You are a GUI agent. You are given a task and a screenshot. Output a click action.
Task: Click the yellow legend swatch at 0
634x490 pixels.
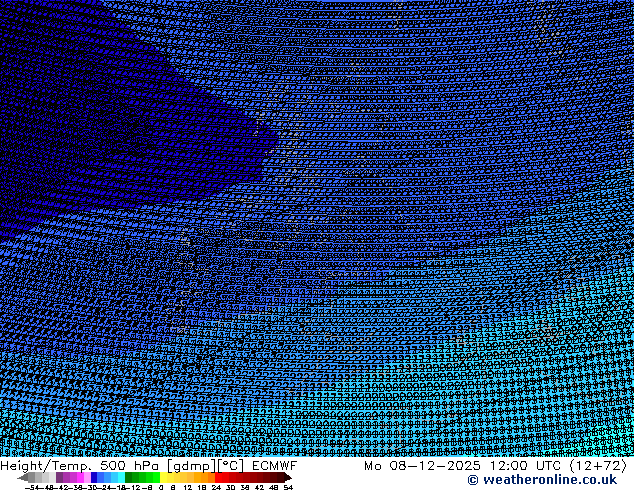[163, 477]
